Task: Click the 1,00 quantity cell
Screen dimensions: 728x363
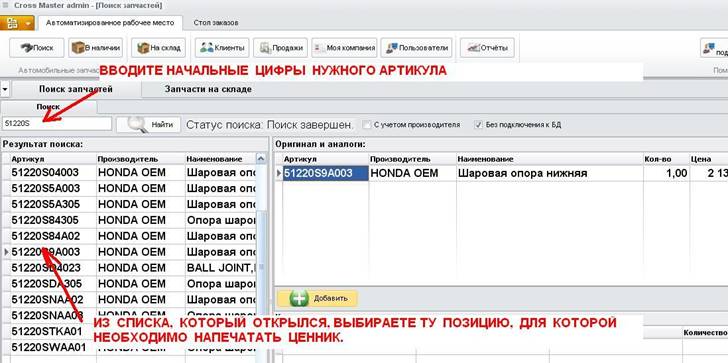Action: point(666,173)
